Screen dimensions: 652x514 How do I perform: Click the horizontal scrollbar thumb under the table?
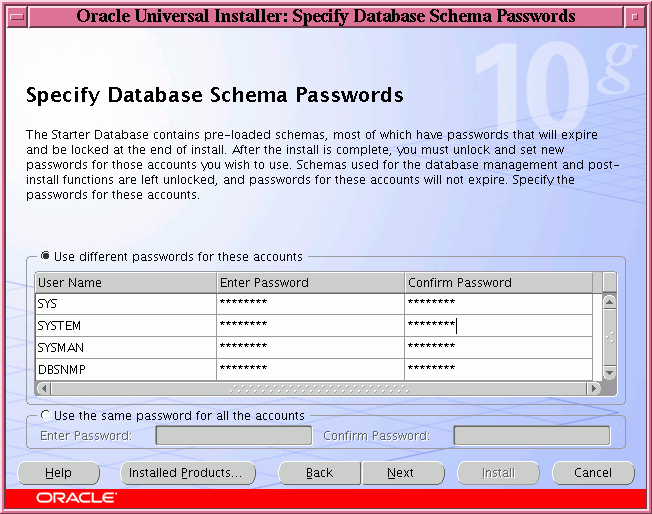tap(318, 388)
